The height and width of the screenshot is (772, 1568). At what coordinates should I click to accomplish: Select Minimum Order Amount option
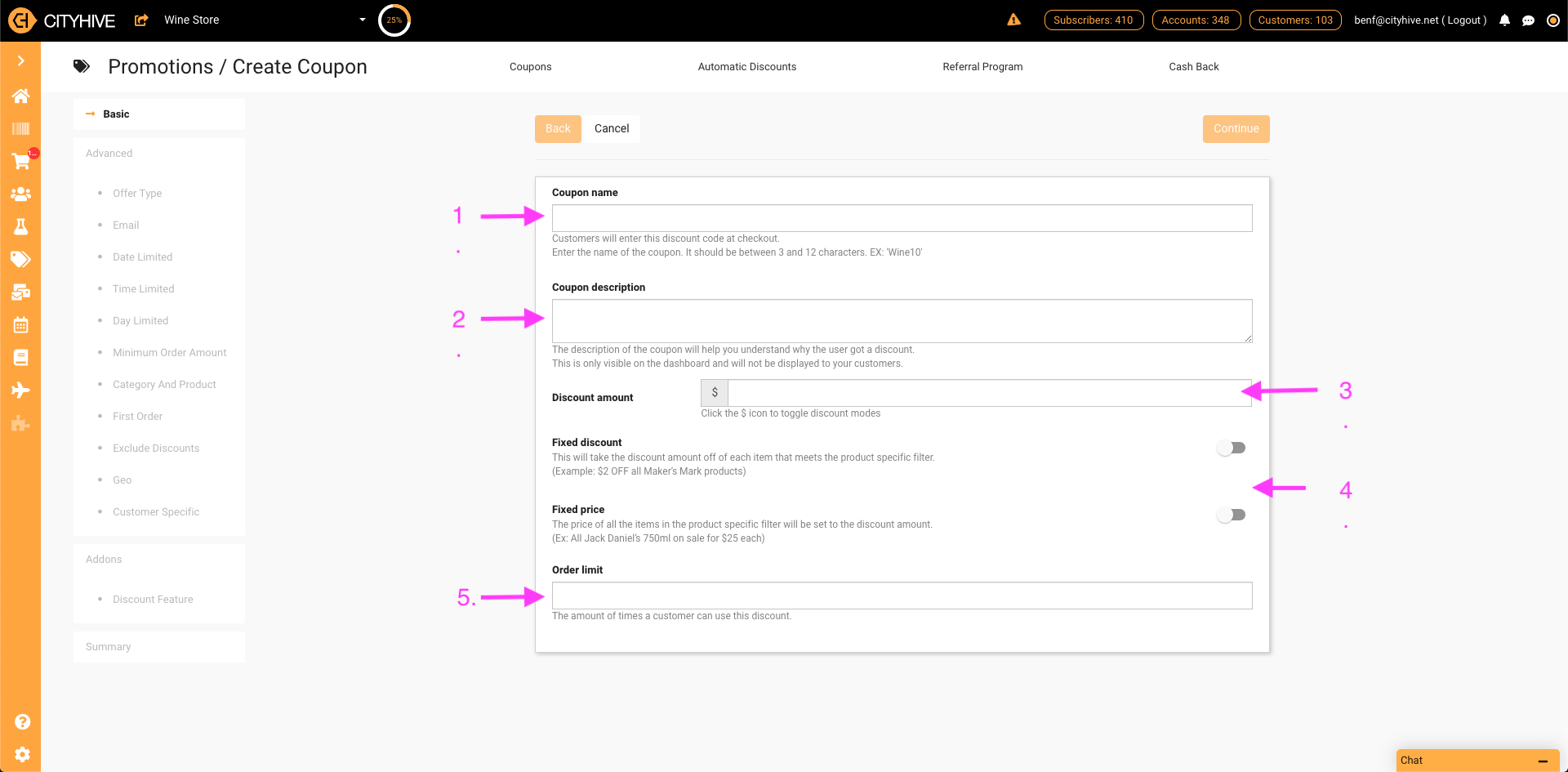pyautogui.click(x=170, y=353)
